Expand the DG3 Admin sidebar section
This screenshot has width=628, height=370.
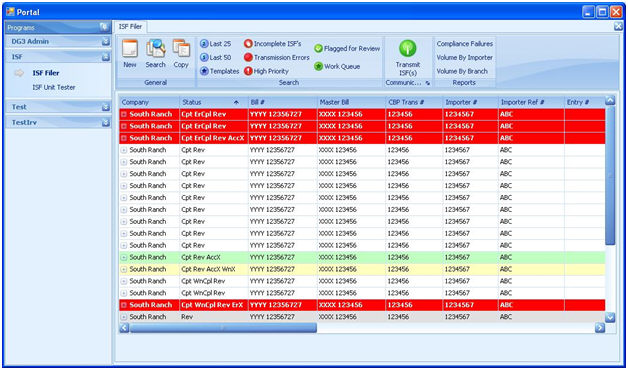point(106,41)
